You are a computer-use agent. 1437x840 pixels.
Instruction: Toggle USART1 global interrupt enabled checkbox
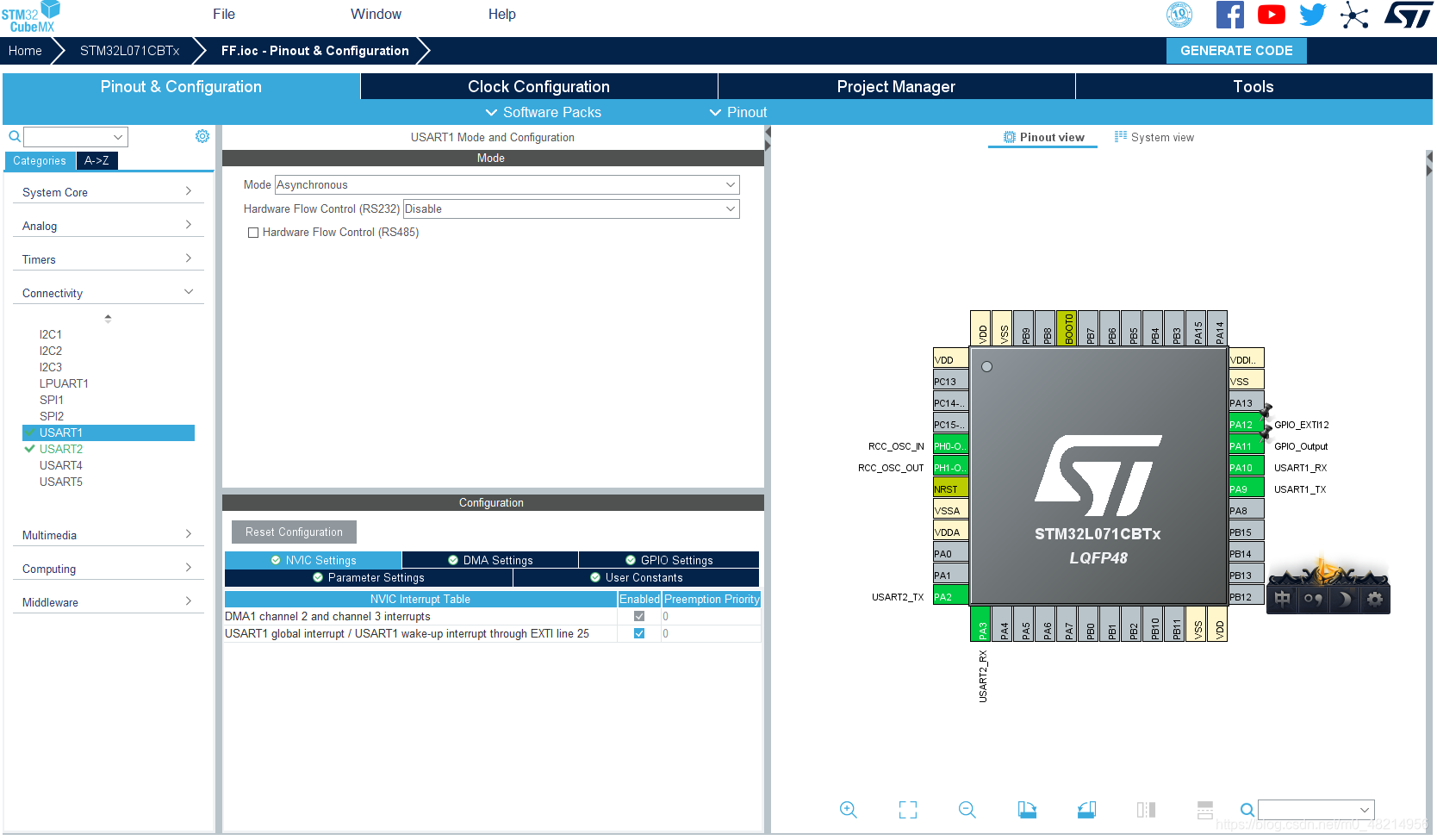639,633
